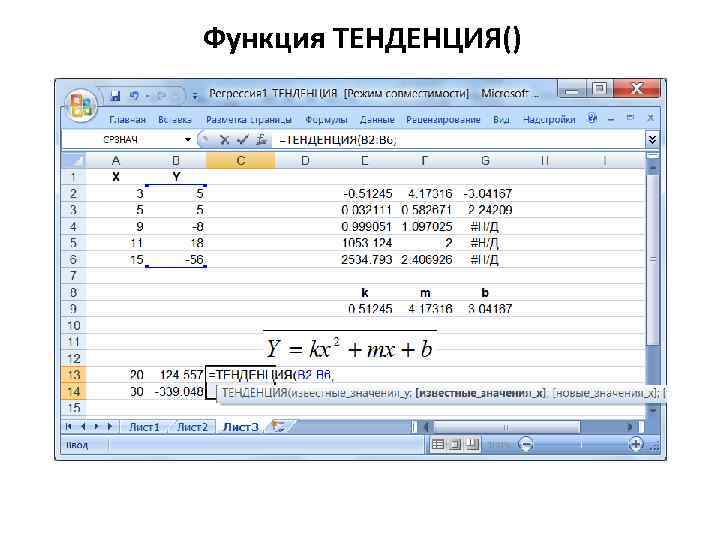
Task: Switch to Page Layout view icon
Action: click(x=455, y=444)
